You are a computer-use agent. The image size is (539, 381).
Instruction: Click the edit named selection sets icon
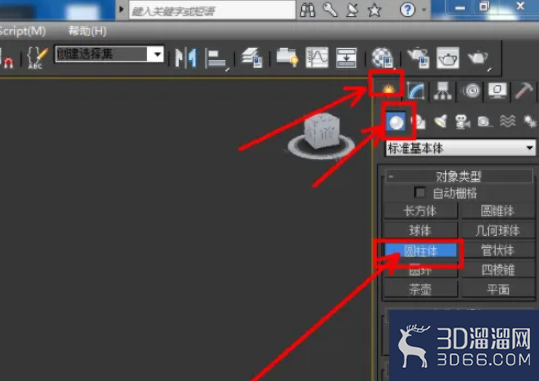(x=37, y=57)
